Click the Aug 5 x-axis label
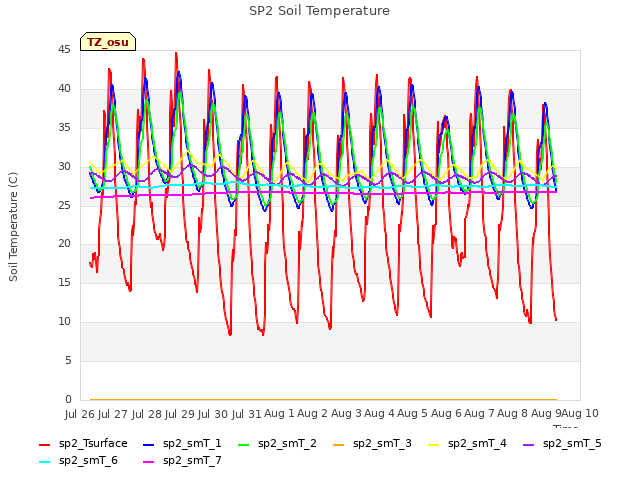Image resolution: width=640 pixels, height=480 pixels. point(413,413)
